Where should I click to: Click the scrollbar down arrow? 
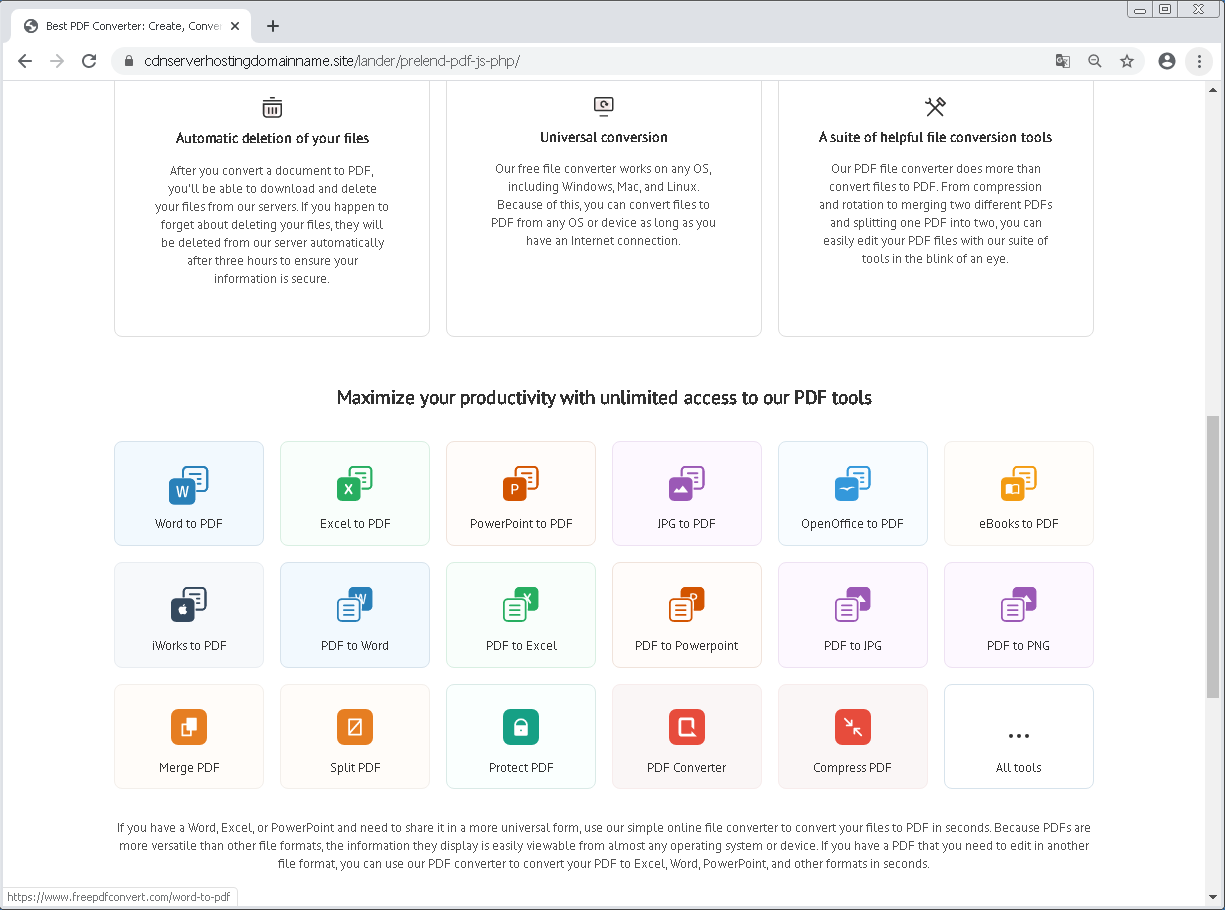click(1213, 898)
